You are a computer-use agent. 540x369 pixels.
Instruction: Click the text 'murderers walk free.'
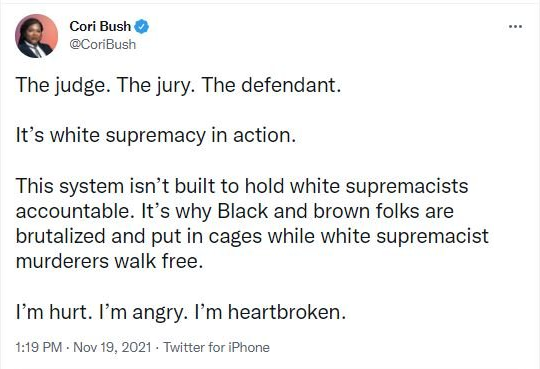coord(110,262)
